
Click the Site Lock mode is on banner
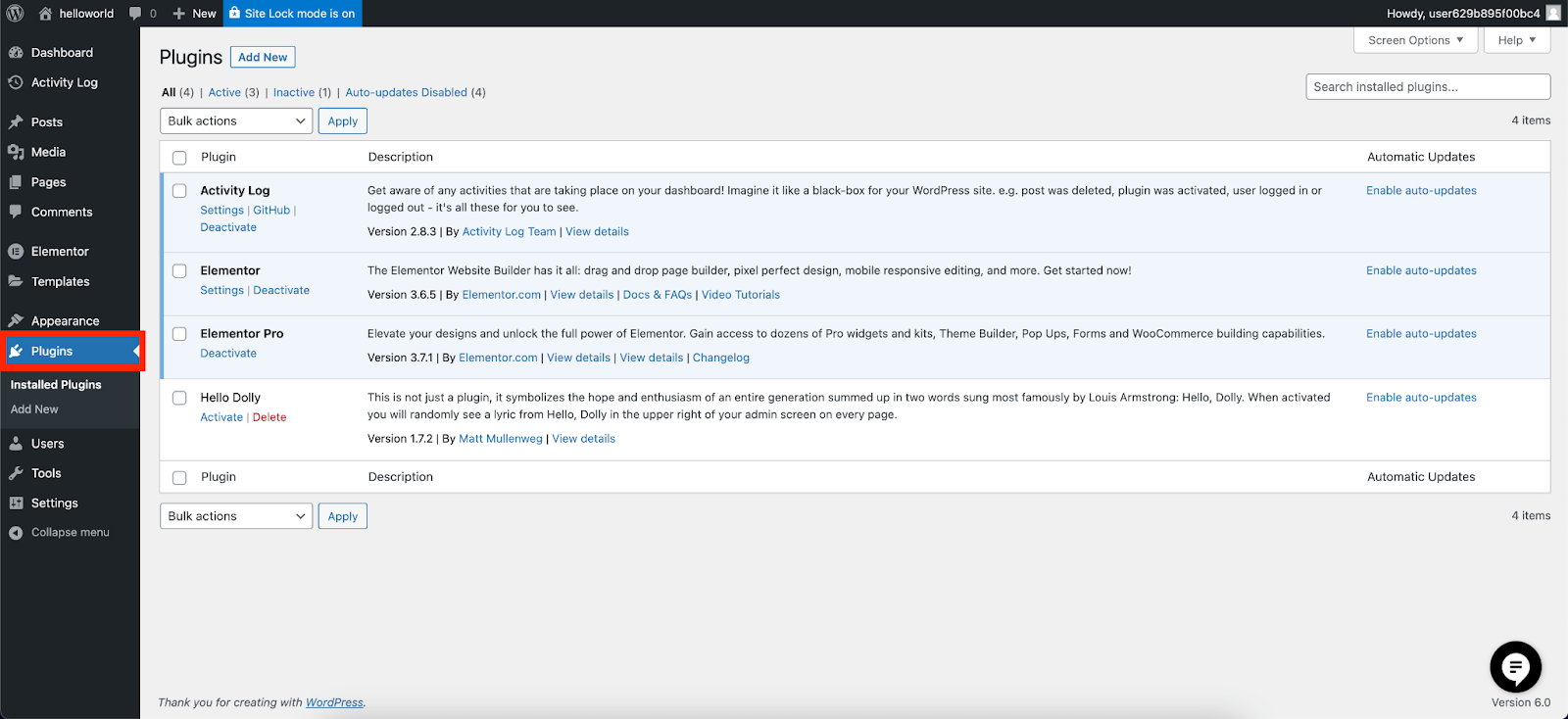pos(292,14)
